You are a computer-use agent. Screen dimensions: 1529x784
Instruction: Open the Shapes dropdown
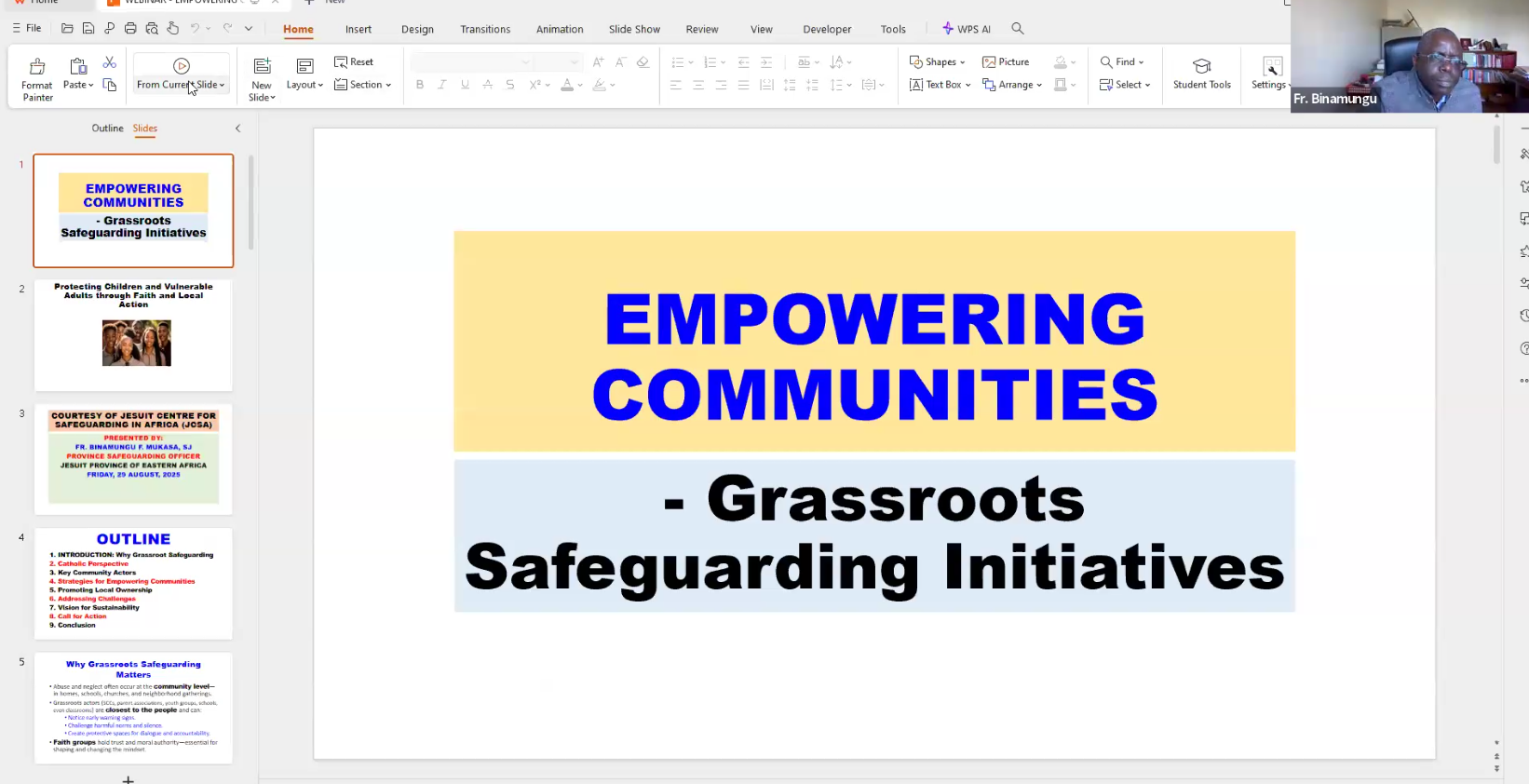point(938,62)
